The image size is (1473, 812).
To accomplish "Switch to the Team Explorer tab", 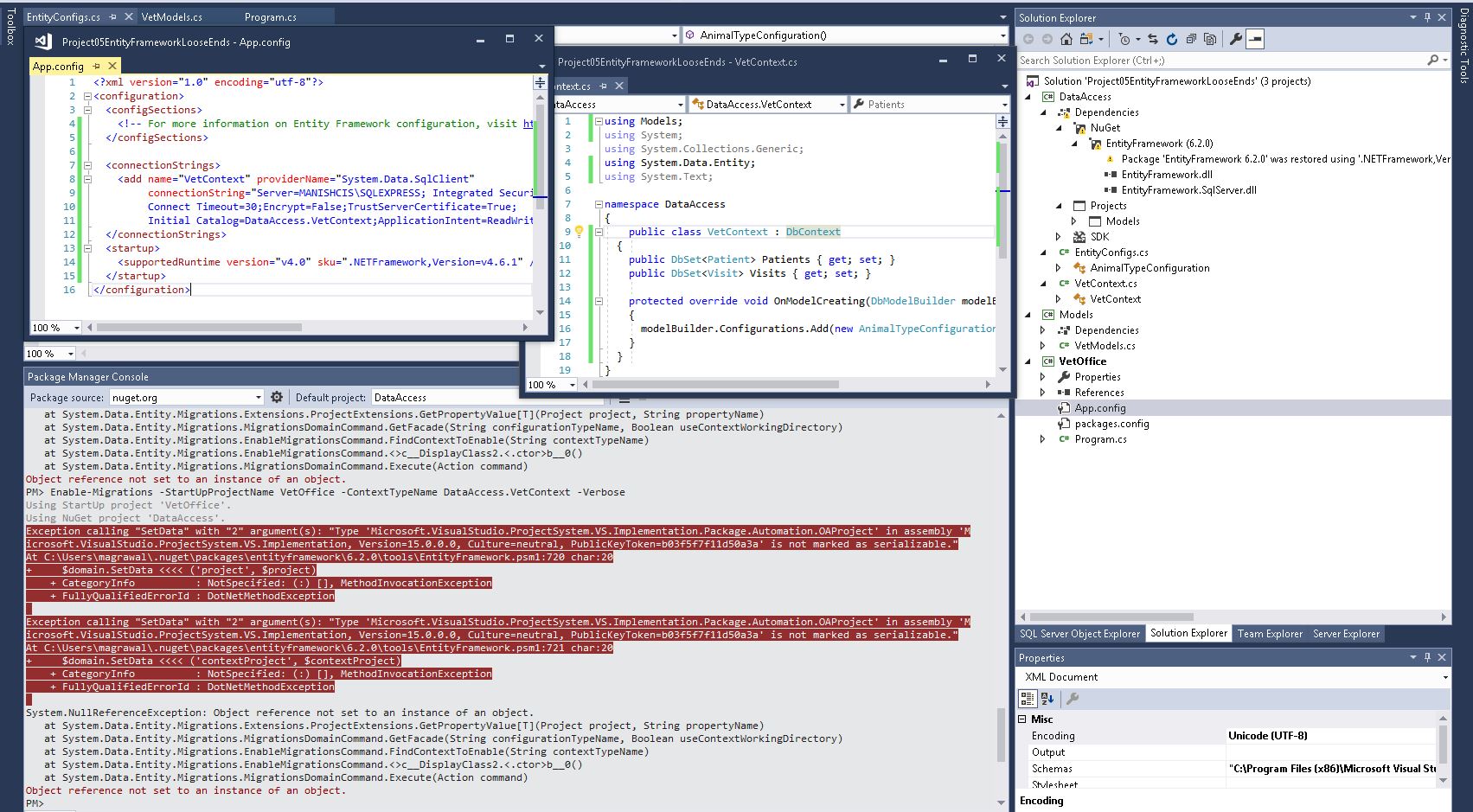I will pyautogui.click(x=1269, y=634).
